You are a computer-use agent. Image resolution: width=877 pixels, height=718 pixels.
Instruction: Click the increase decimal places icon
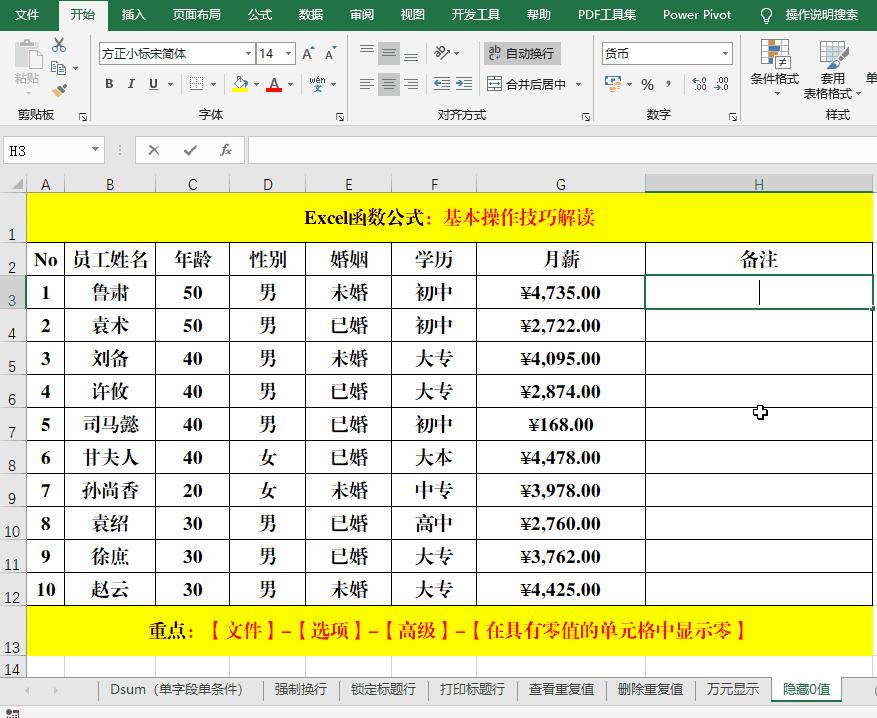coord(700,84)
